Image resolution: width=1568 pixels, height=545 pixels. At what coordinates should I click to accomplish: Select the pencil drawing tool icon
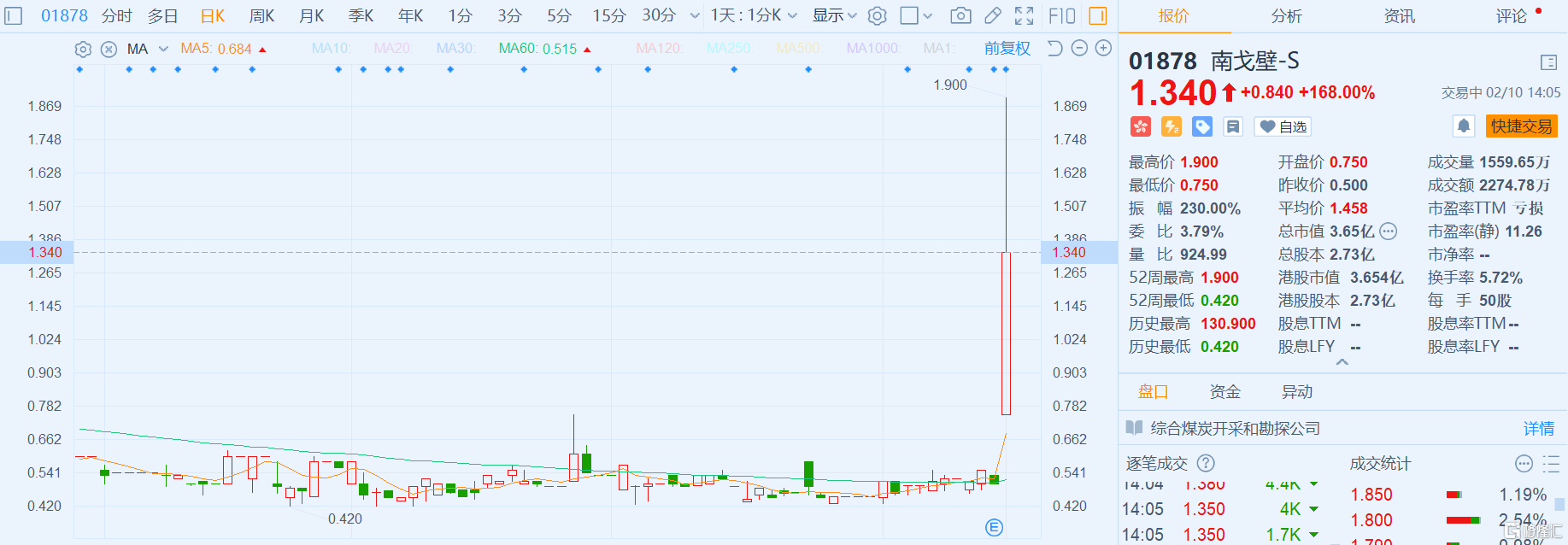click(993, 15)
